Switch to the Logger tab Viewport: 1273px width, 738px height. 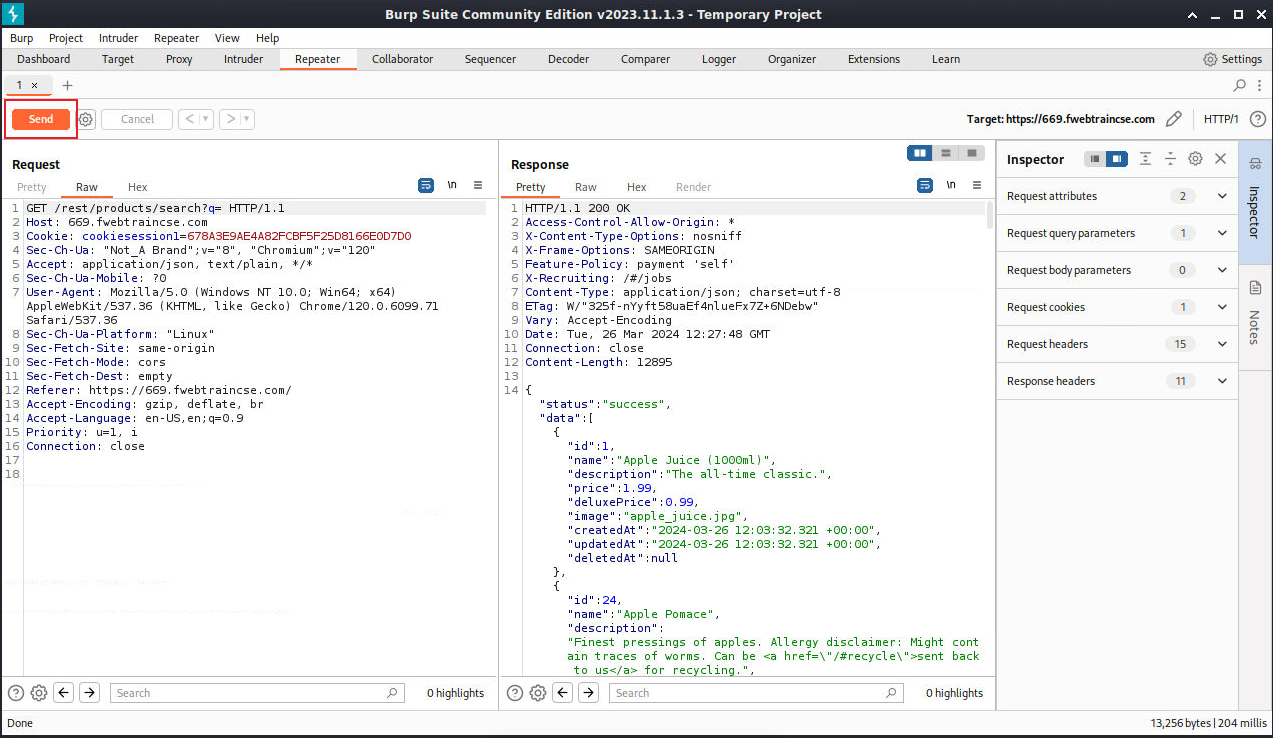pyautogui.click(x=718, y=59)
